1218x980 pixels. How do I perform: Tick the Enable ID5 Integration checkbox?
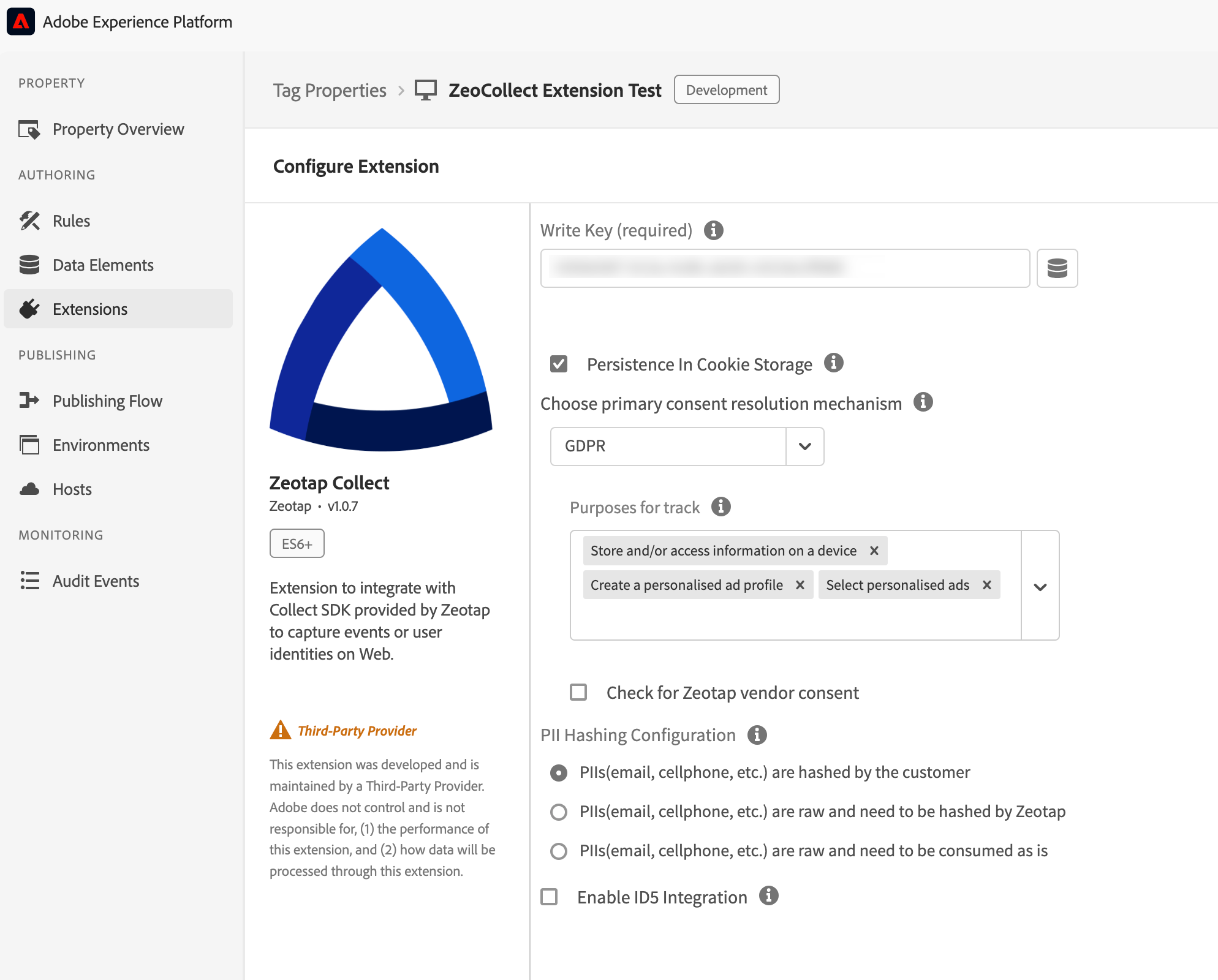(x=550, y=897)
